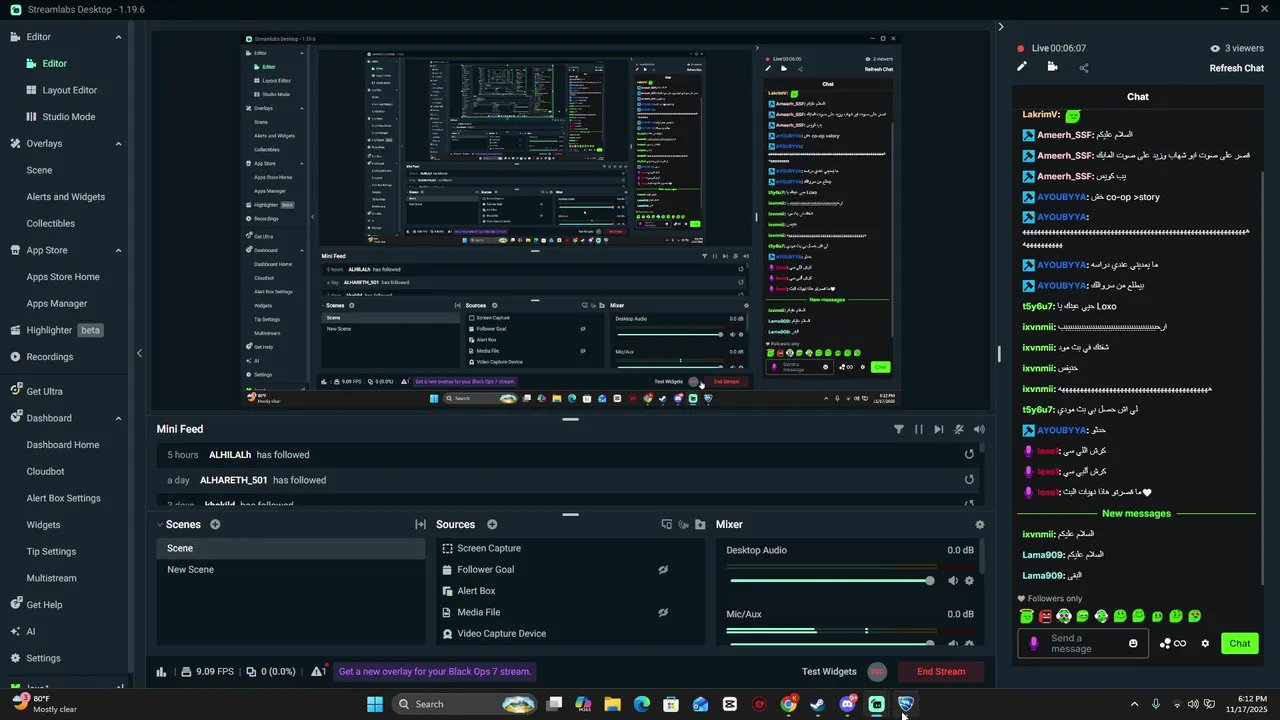Collapse the App Store section

coord(118,250)
